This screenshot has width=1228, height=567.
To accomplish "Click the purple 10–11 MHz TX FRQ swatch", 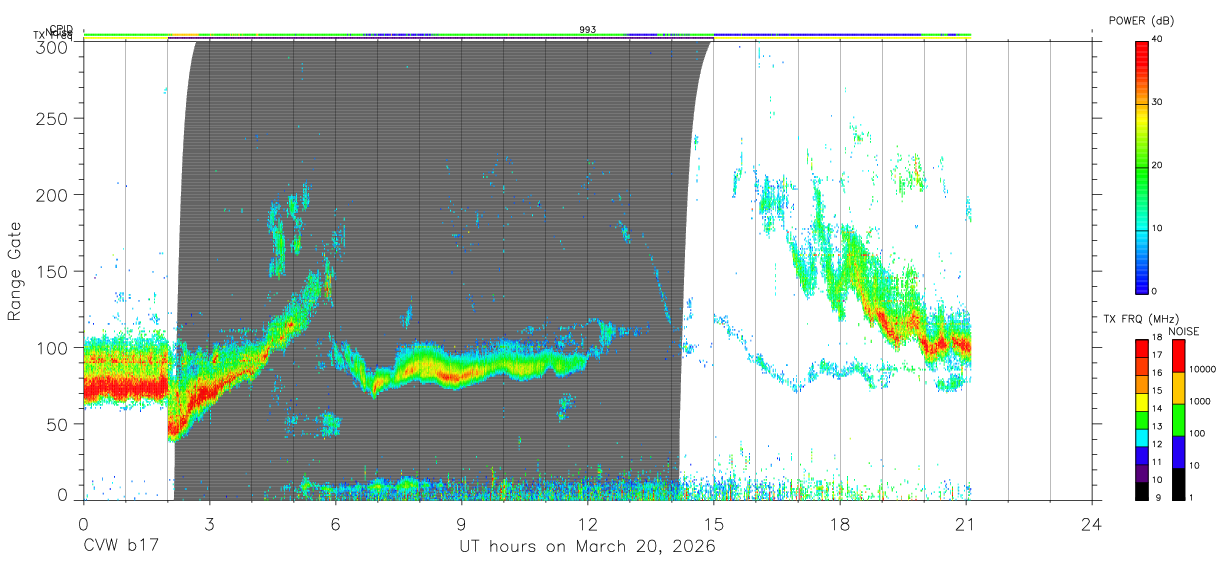I will (1142, 473).
